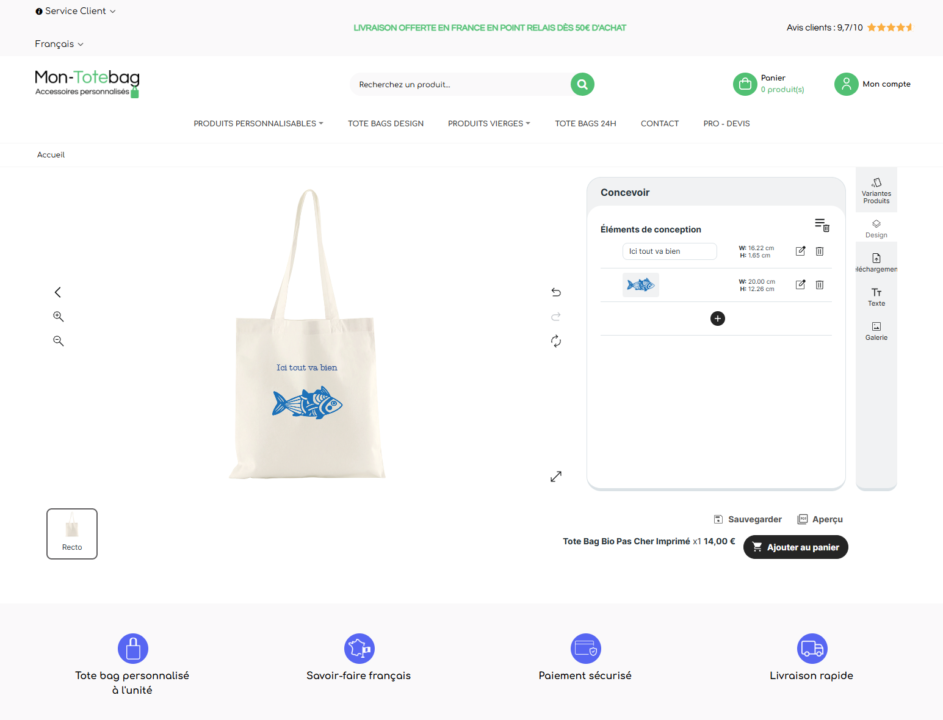Select the Recto thumbnail view

click(x=72, y=533)
